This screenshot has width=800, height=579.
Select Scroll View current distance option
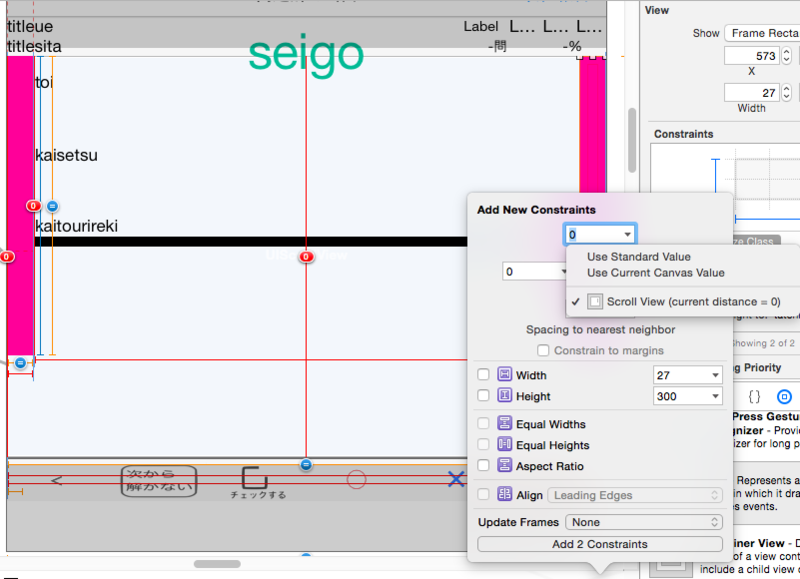click(x=683, y=301)
